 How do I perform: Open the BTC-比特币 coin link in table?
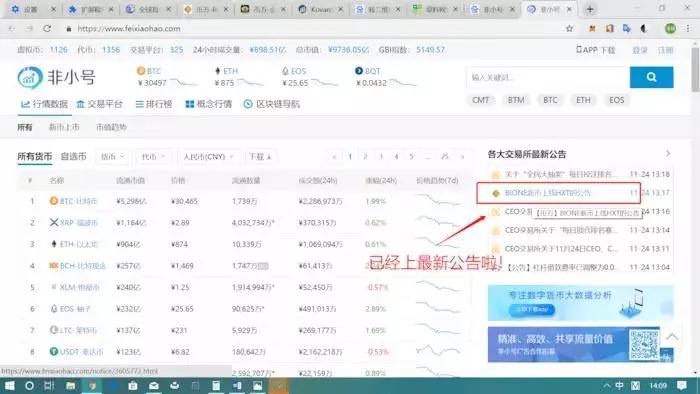pyautogui.click(x=78, y=201)
